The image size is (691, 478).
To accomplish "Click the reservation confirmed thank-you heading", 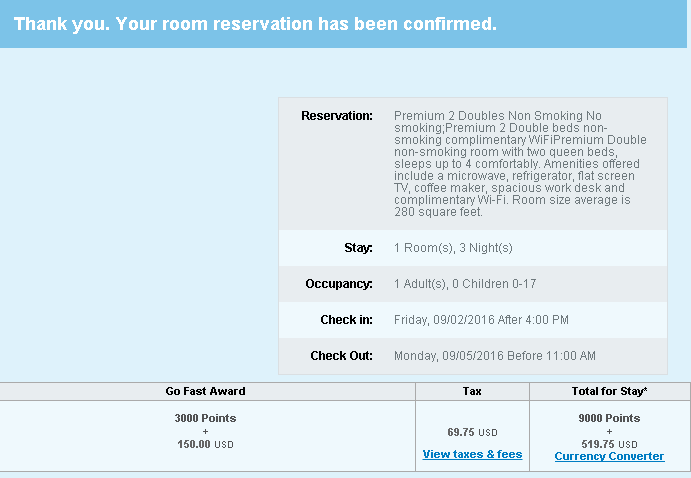I will tap(256, 23).
